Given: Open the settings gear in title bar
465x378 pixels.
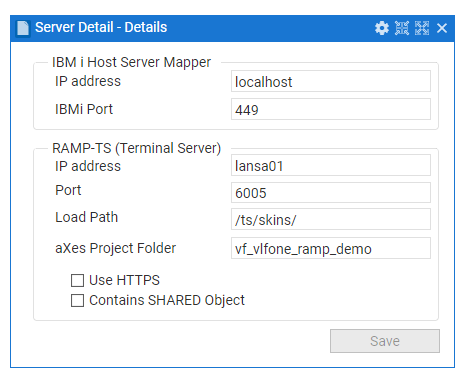Looking at the screenshot, I should [x=382, y=28].
